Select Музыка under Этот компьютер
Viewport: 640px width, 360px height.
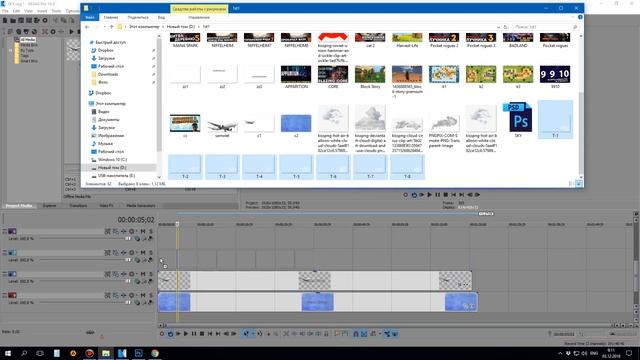(105, 144)
